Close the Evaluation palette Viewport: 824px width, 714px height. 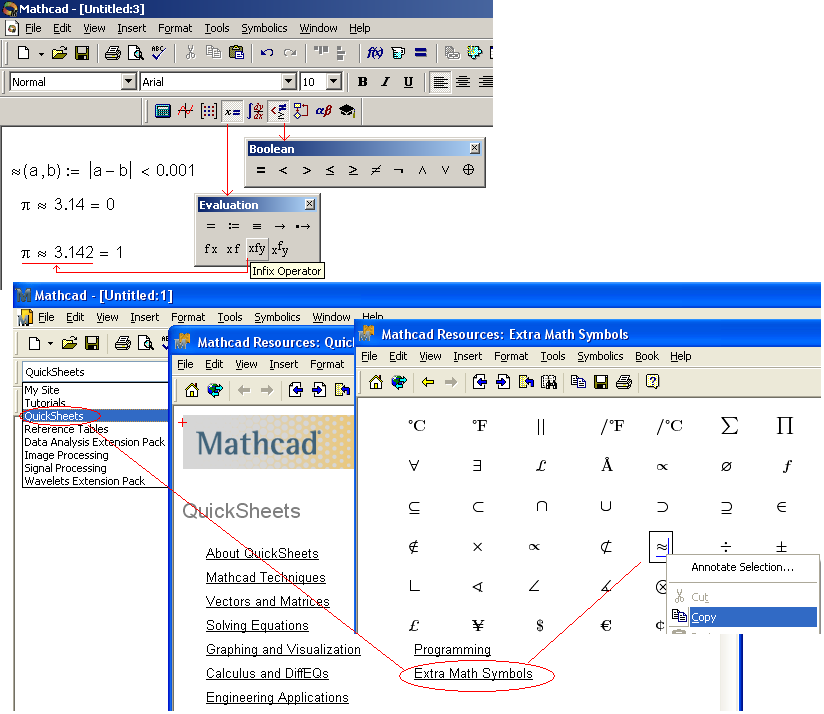point(310,204)
